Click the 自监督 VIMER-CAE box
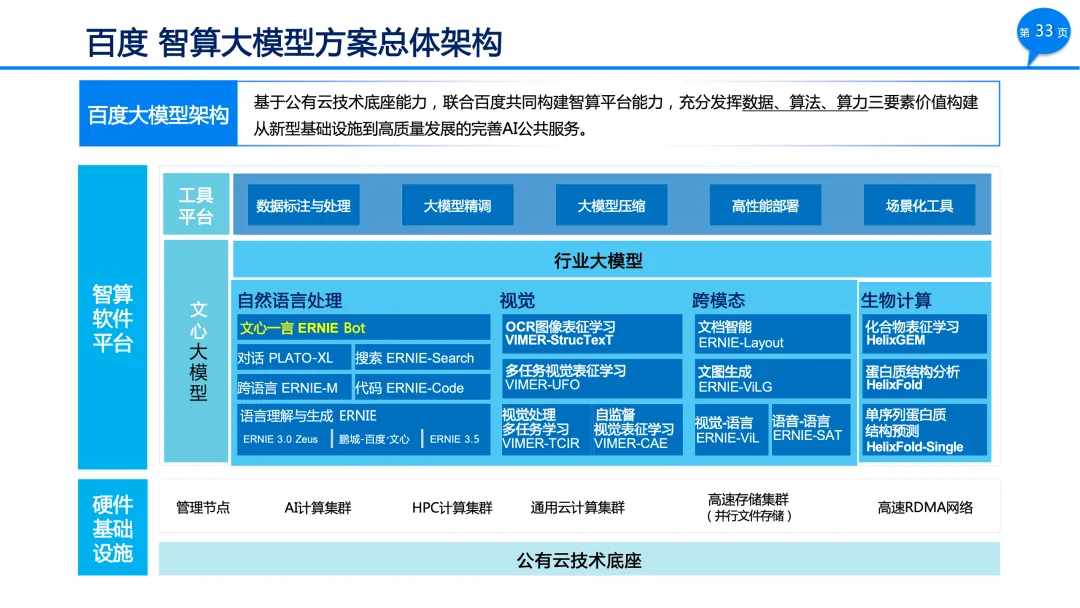Viewport: 1080px width, 608px height. click(x=638, y=430)
